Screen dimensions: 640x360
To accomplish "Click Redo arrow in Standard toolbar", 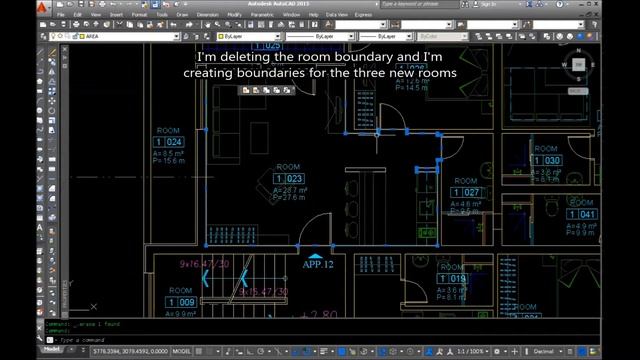I will (189, 24).
